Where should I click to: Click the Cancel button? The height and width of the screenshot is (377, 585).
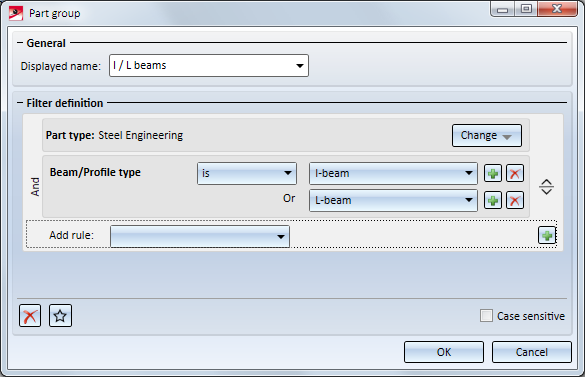(x=532, y=352)
